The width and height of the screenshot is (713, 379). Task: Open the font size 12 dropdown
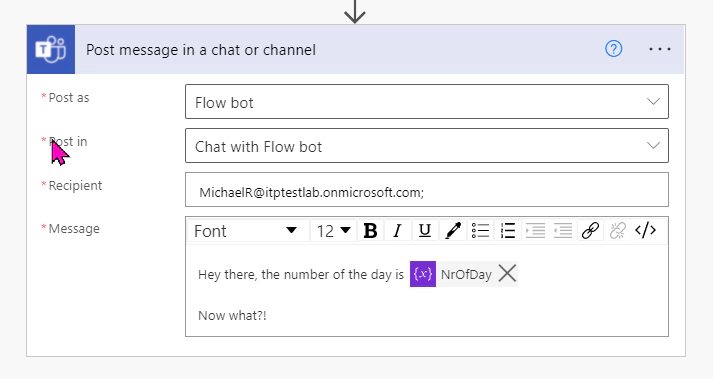click(x=333, y=231)
